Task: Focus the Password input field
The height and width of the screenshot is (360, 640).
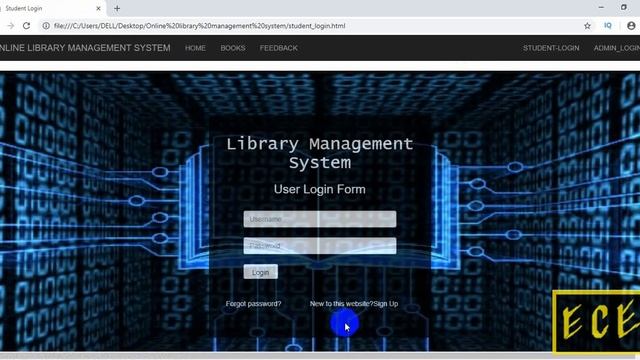Action: tap(320, 246)
